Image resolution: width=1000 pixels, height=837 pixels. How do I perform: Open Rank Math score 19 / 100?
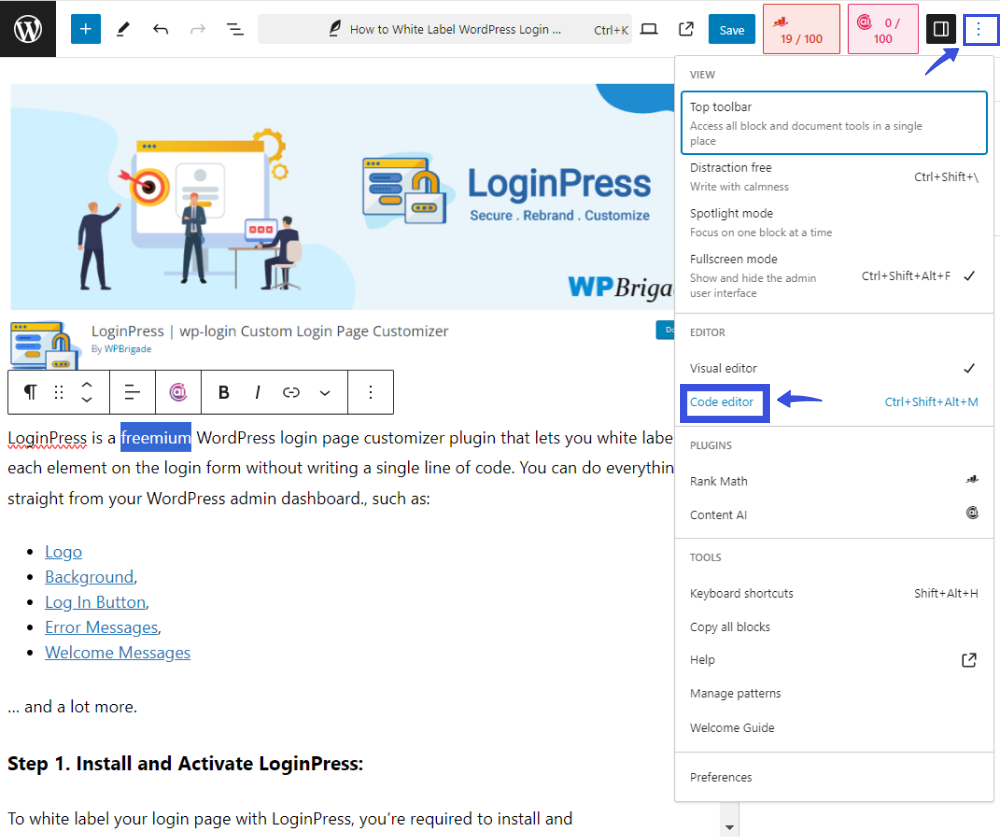coord(801,29)
